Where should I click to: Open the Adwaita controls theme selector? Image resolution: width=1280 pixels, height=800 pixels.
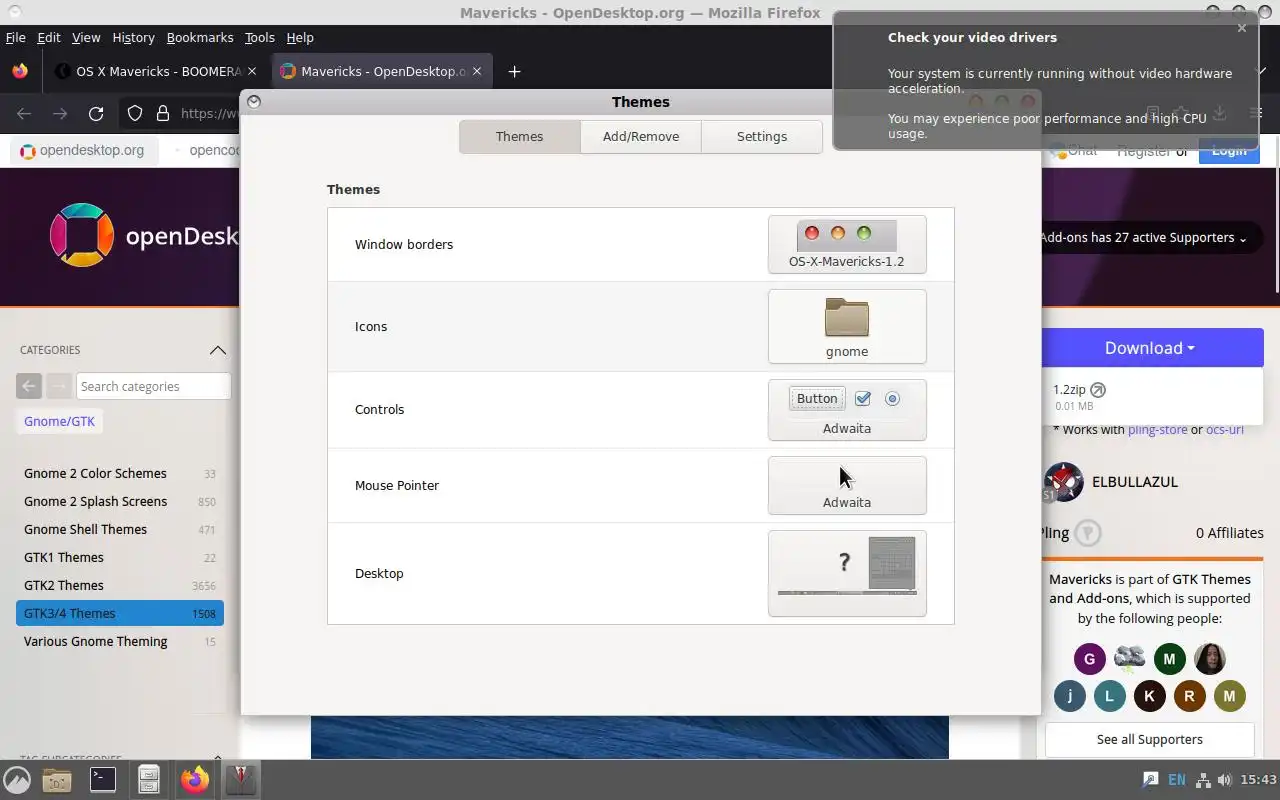click(x=847, y=410)
